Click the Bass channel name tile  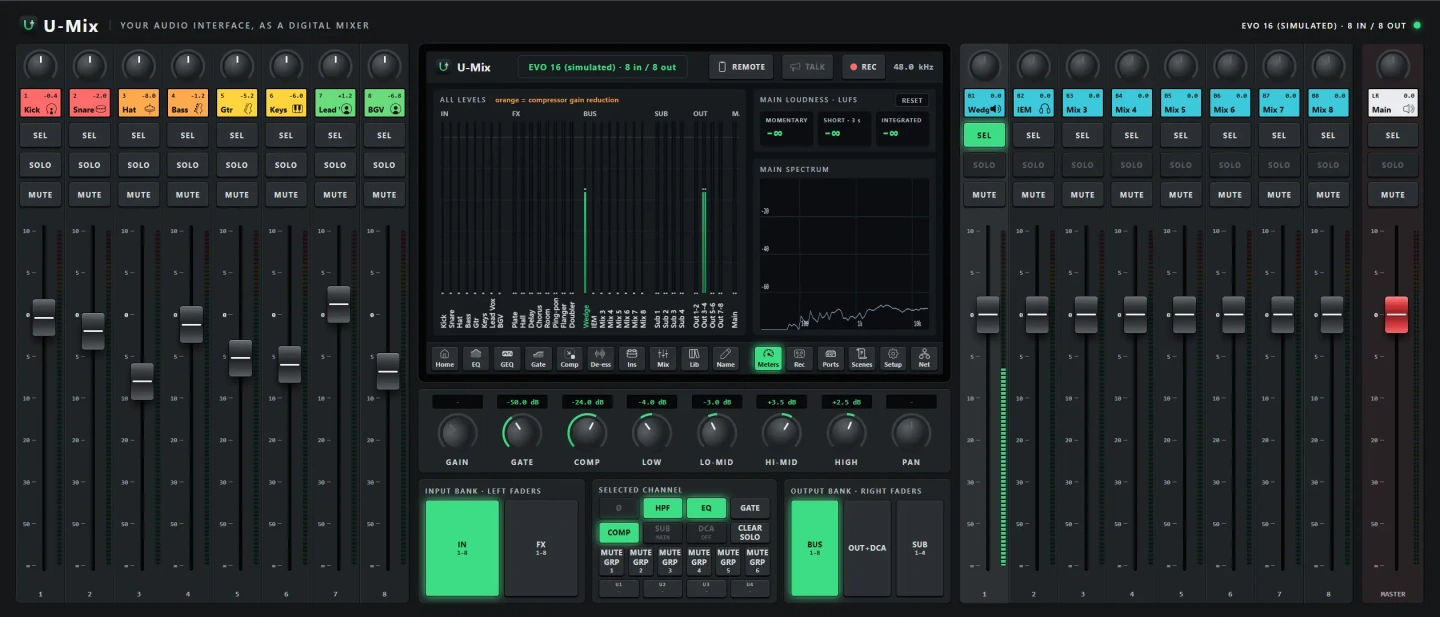point(187,103)
